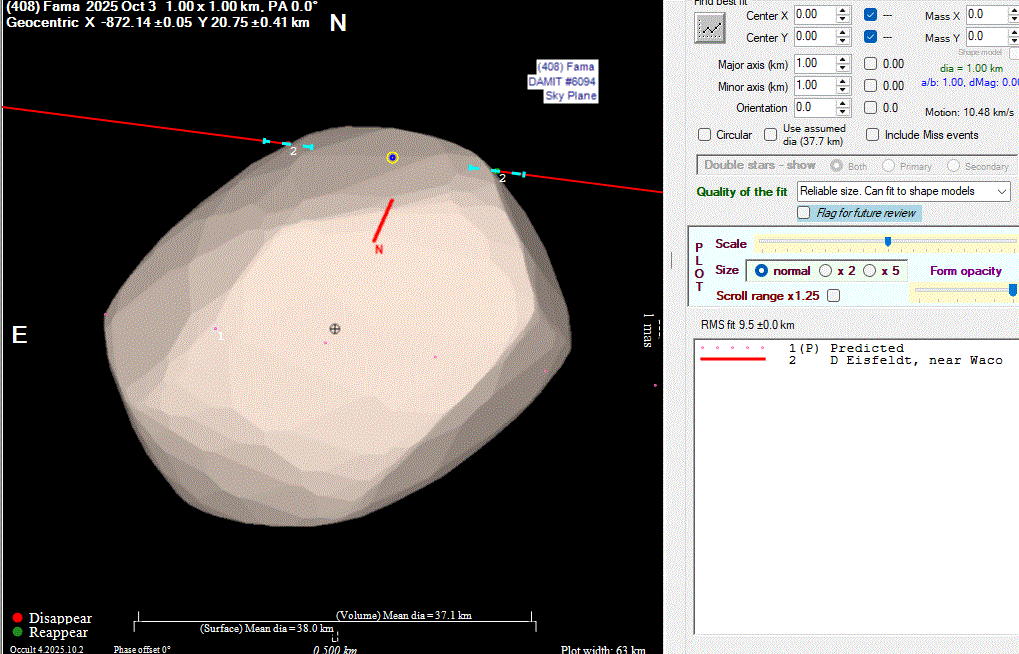1019x654 pixels.
Task: Click the green Reappear legend dot
Action: (18, 632)
